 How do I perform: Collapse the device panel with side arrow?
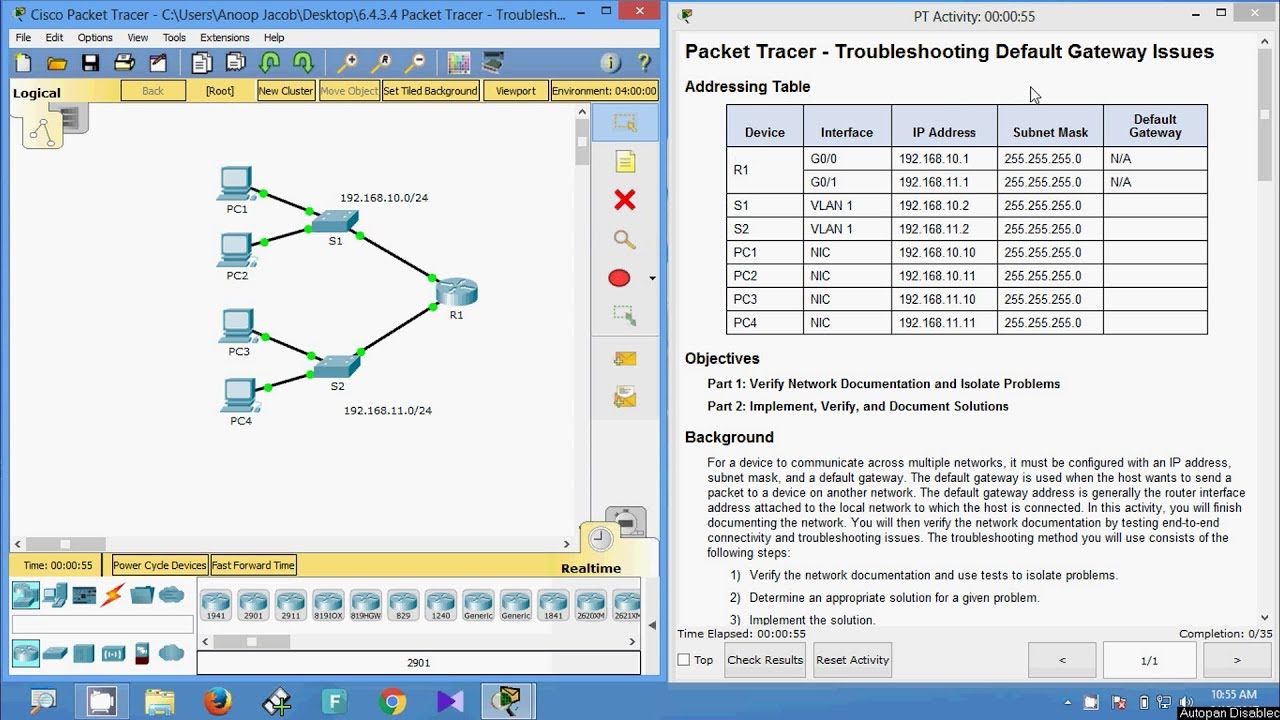coord(652,626)
